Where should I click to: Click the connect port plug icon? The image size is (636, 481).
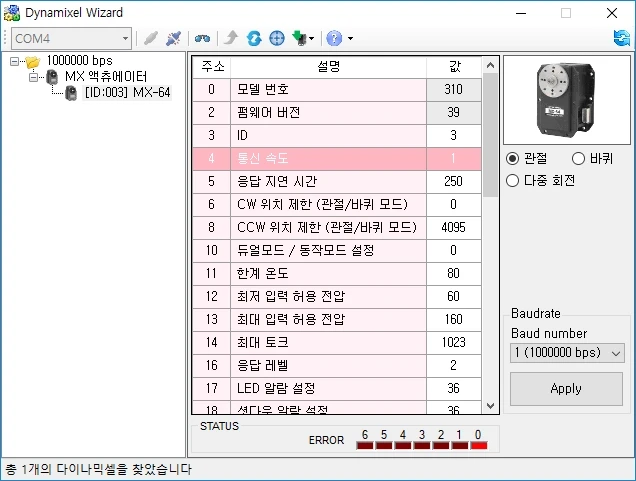click(x=150, y=38)
